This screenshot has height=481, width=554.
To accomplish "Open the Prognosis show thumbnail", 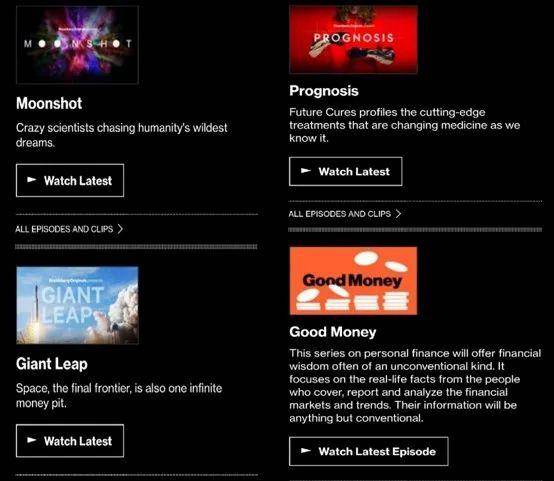I will (x=353, y=39).
